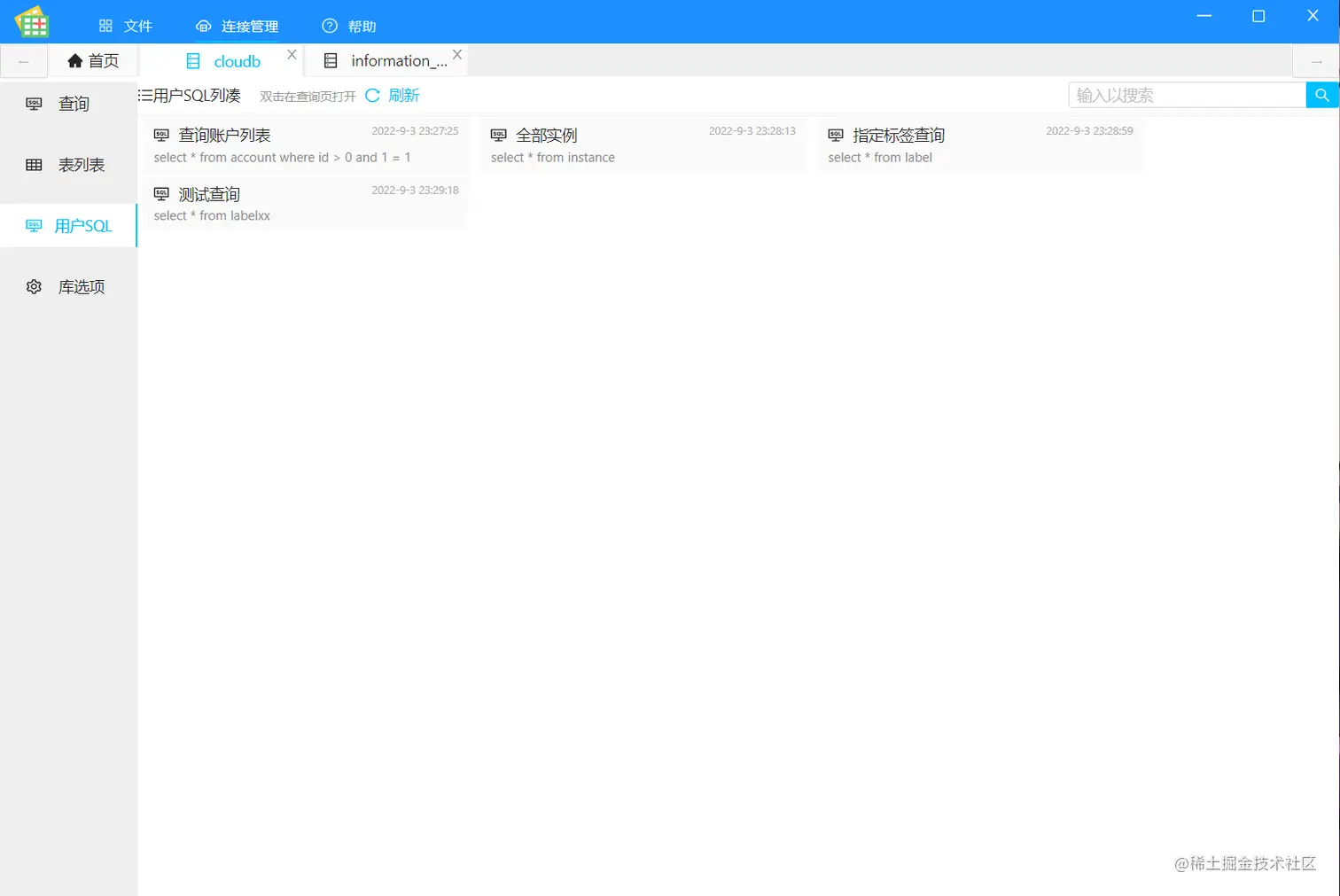1340x896 pixels.
Task: Click the SQL icon on 测试查询
Action: tap(161, 193)
